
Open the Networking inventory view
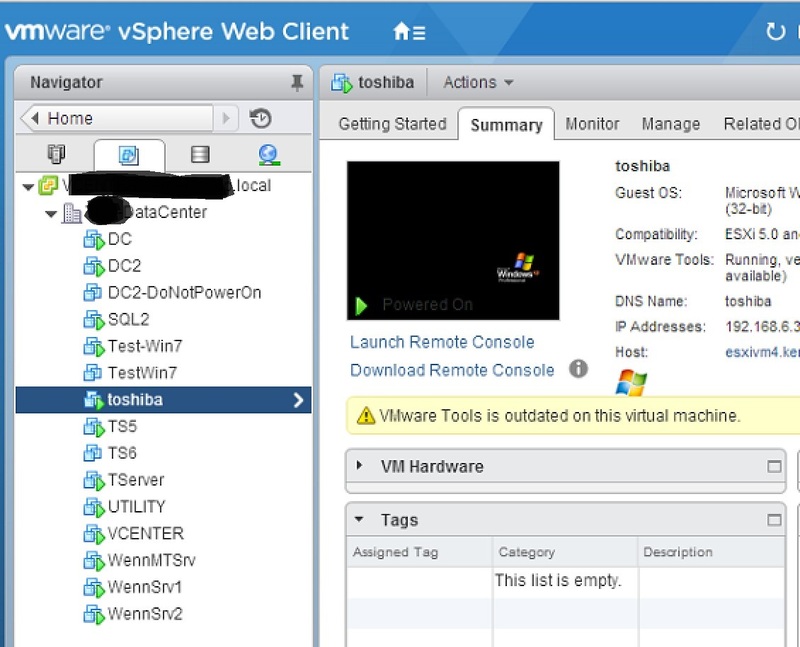[x=268, y=156]
